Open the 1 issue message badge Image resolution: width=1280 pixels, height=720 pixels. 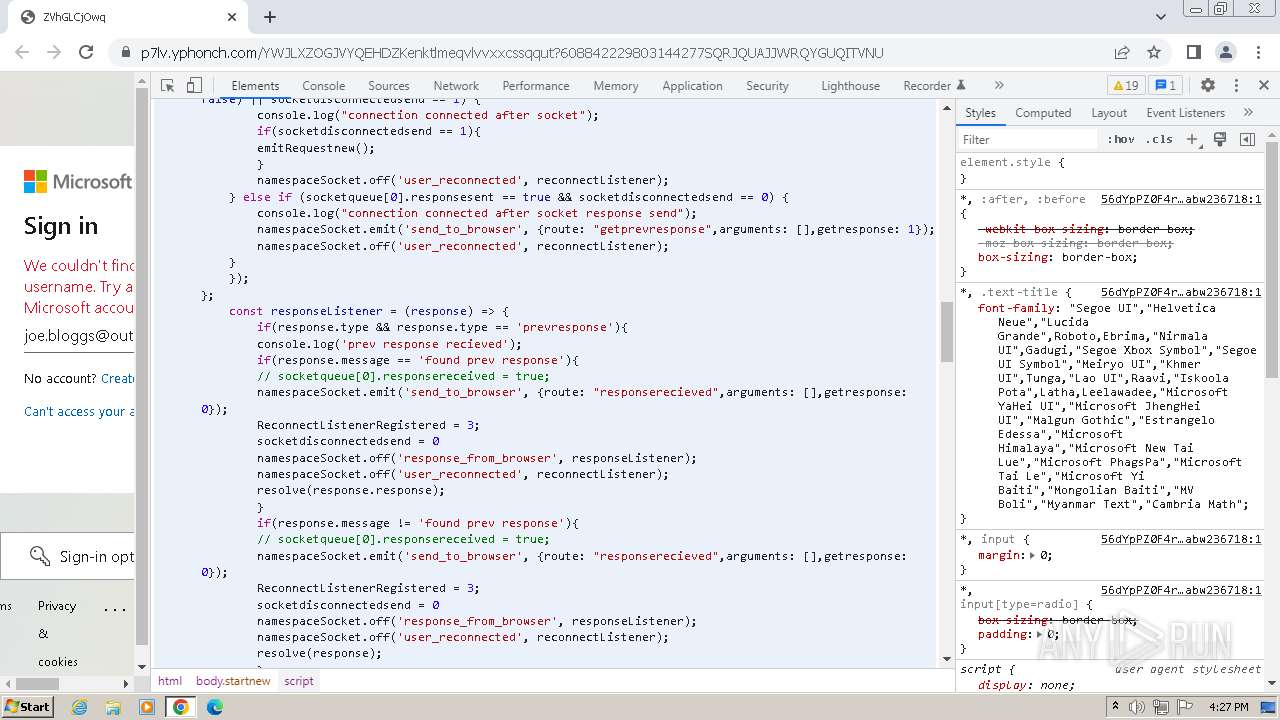(x=1165, y=86)
